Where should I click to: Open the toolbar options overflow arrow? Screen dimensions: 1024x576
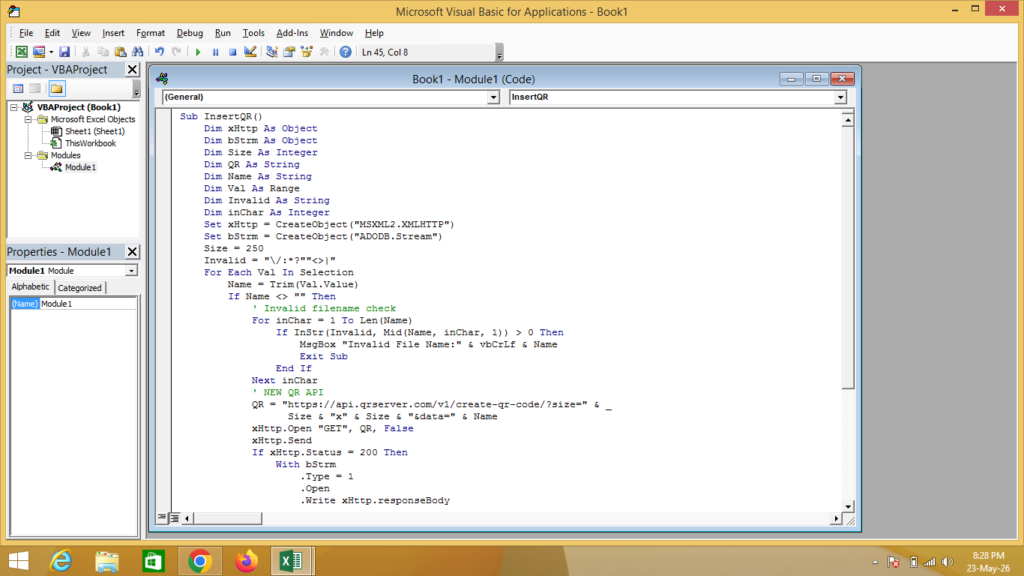pyautogui.click(x=500, y=52)
